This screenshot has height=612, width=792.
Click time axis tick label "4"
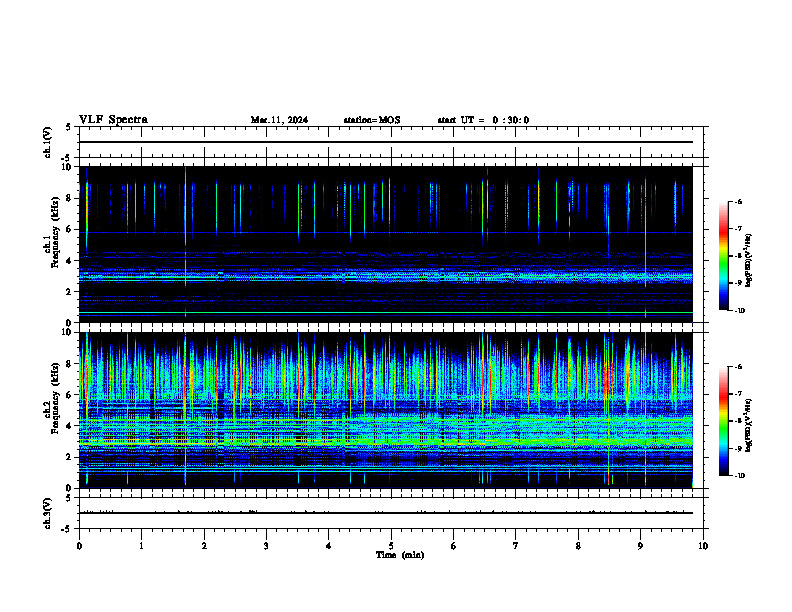pos(329,546)
